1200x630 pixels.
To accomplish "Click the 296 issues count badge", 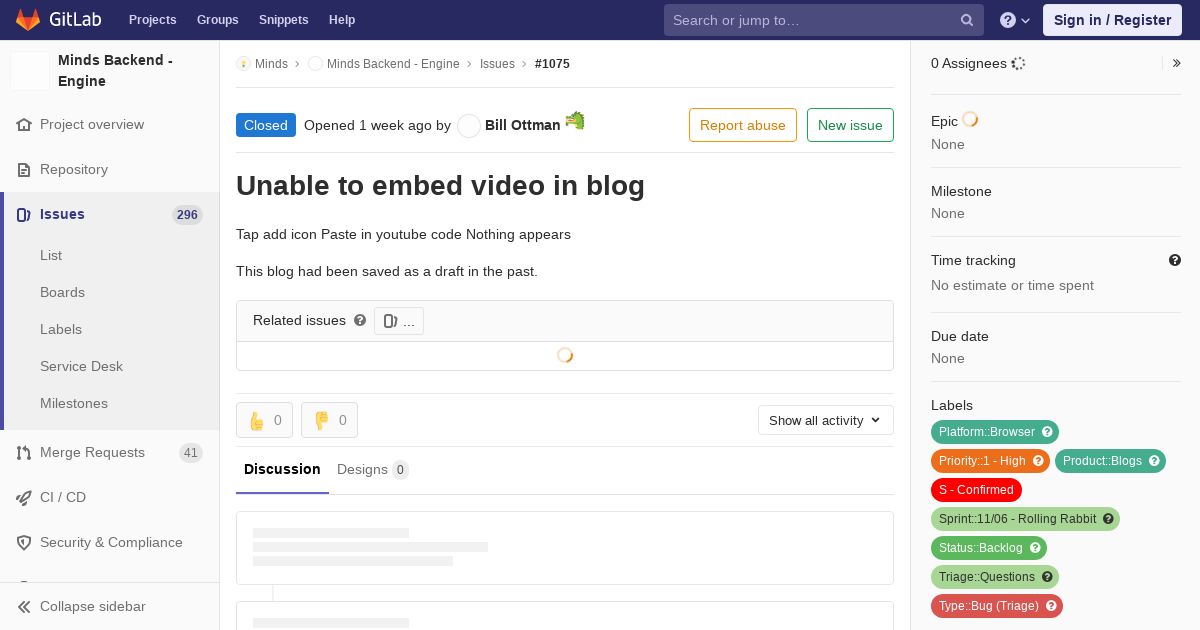I will click(x=187, y=215).
